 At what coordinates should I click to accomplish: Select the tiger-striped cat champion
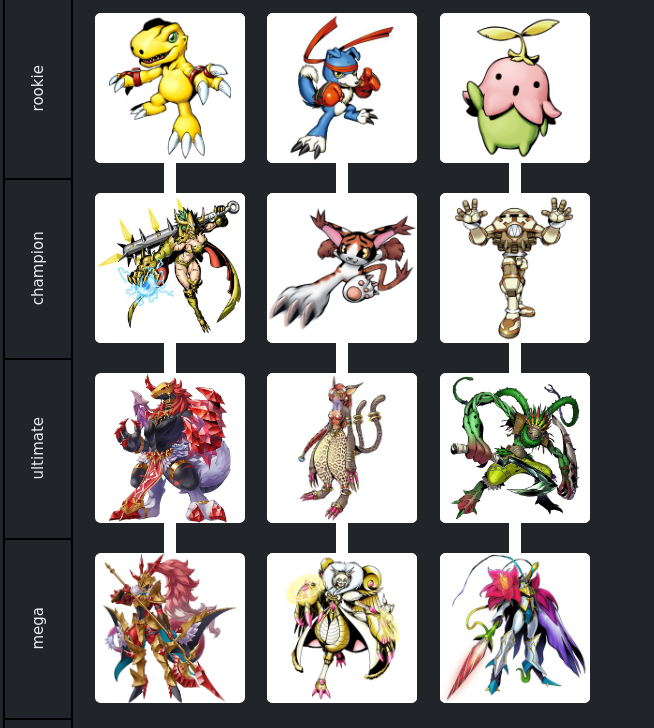[x=342, y=268]
